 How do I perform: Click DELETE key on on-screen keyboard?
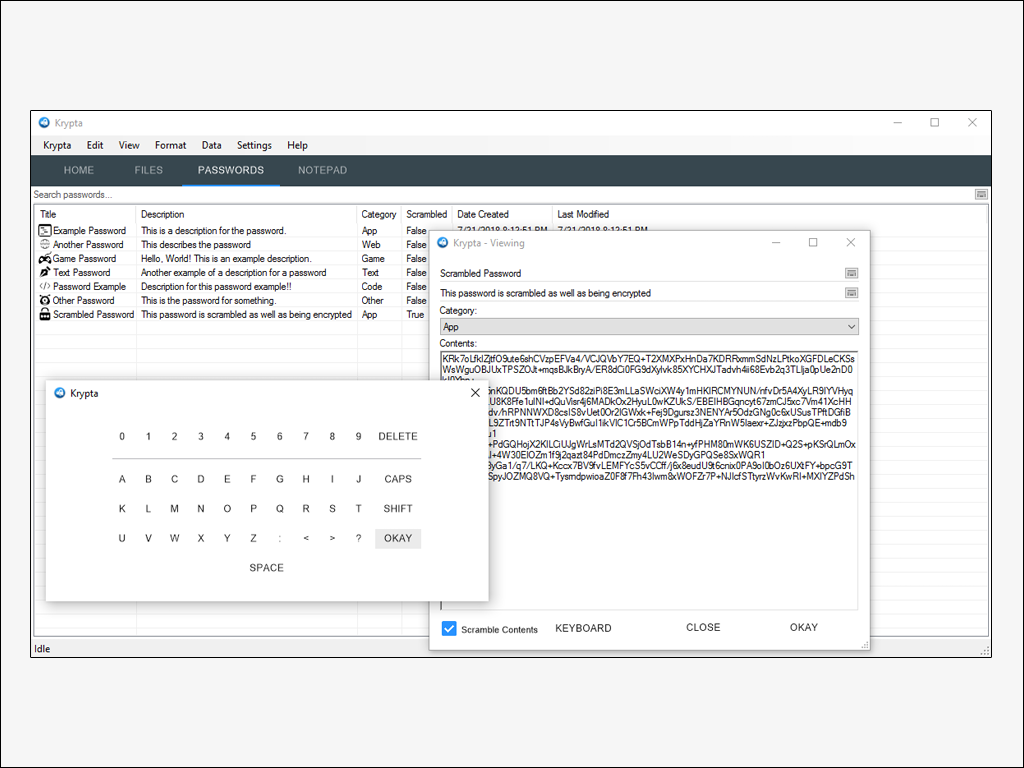pyautogui.click(x=398, y=436)
